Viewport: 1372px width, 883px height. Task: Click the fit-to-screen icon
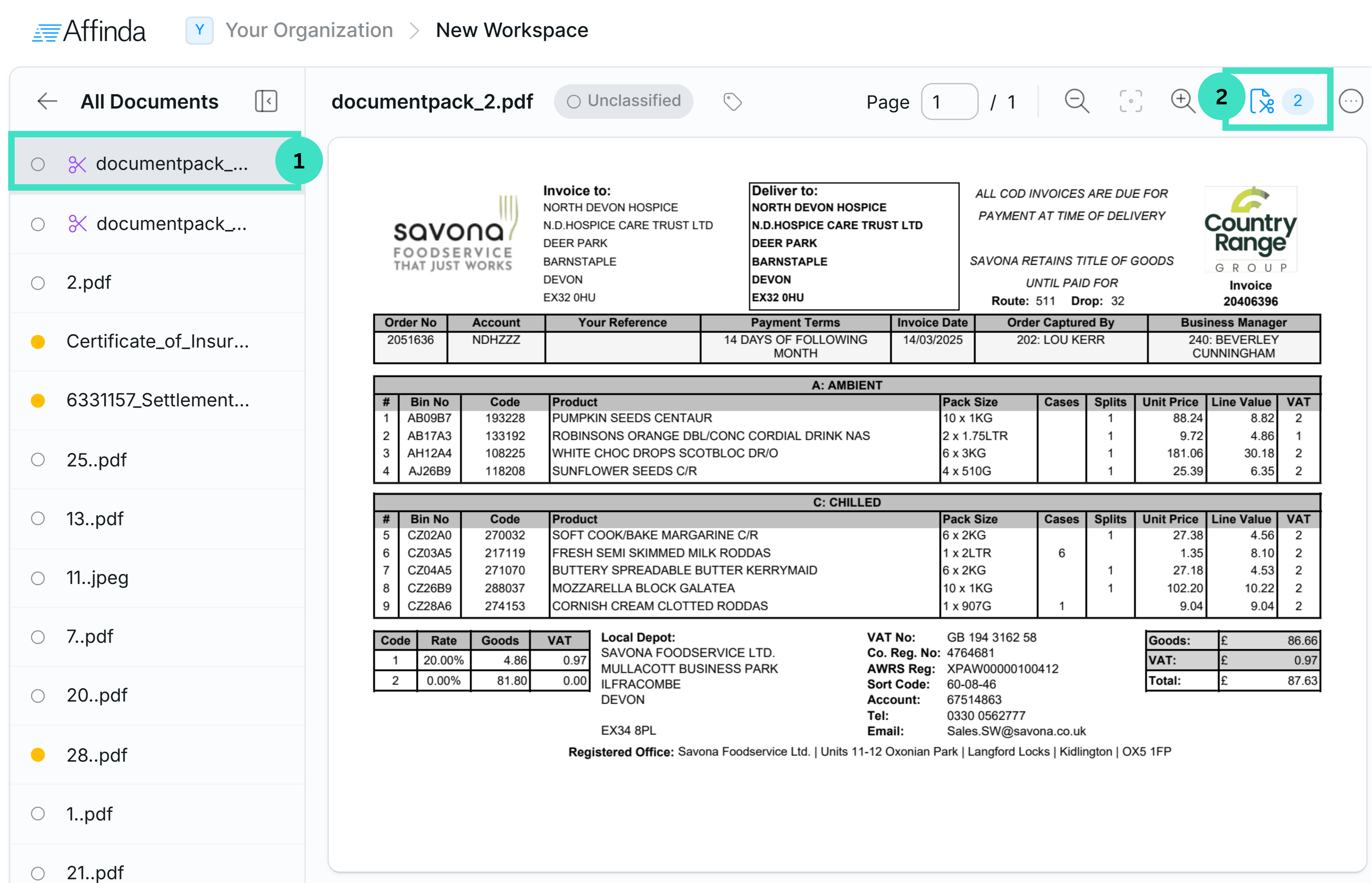click(x=1130, y=101)
